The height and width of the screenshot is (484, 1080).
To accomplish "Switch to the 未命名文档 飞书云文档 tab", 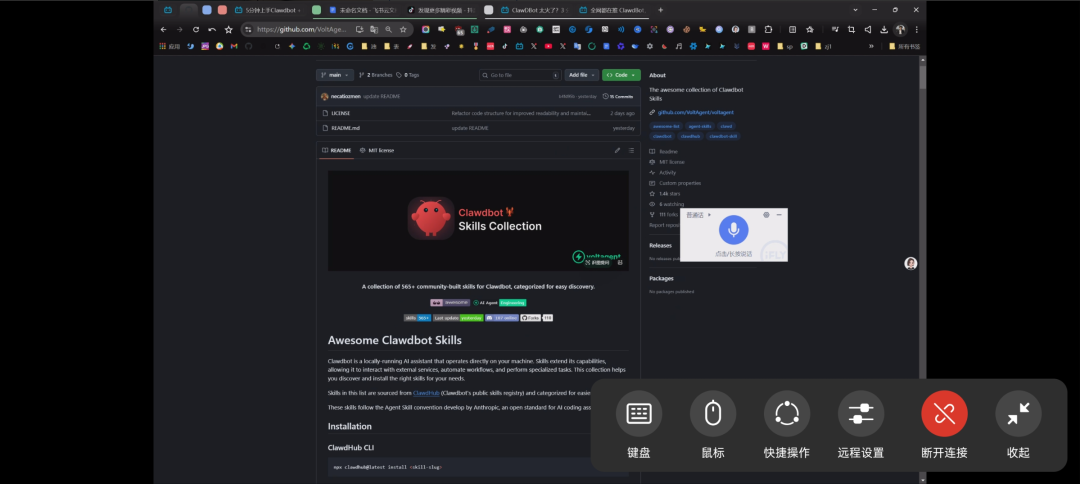I will coord(363,10).
